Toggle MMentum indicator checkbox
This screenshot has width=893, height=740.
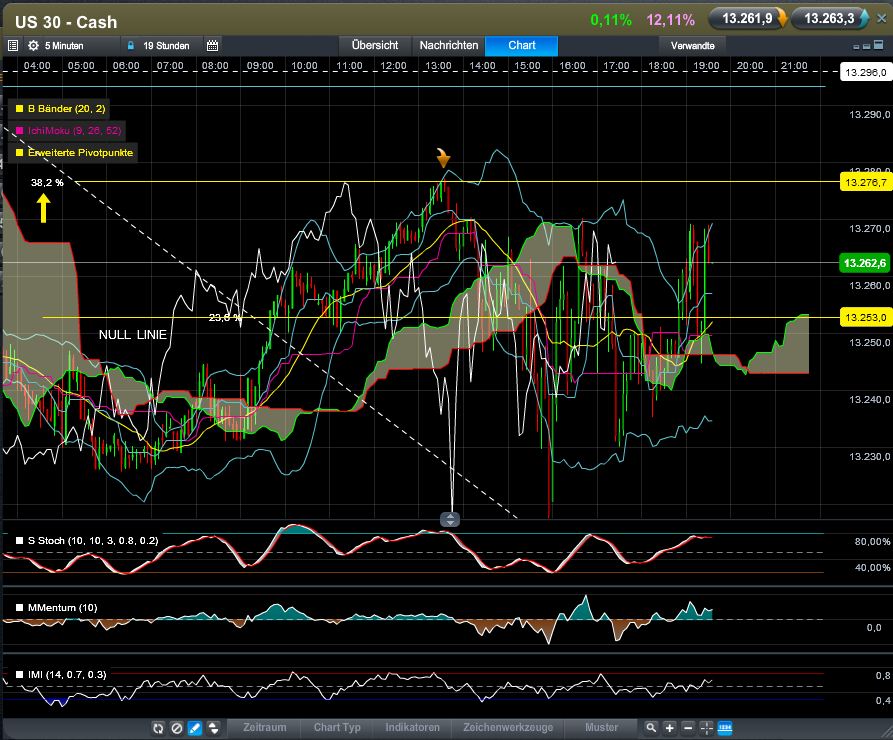(x=19, y=608)
